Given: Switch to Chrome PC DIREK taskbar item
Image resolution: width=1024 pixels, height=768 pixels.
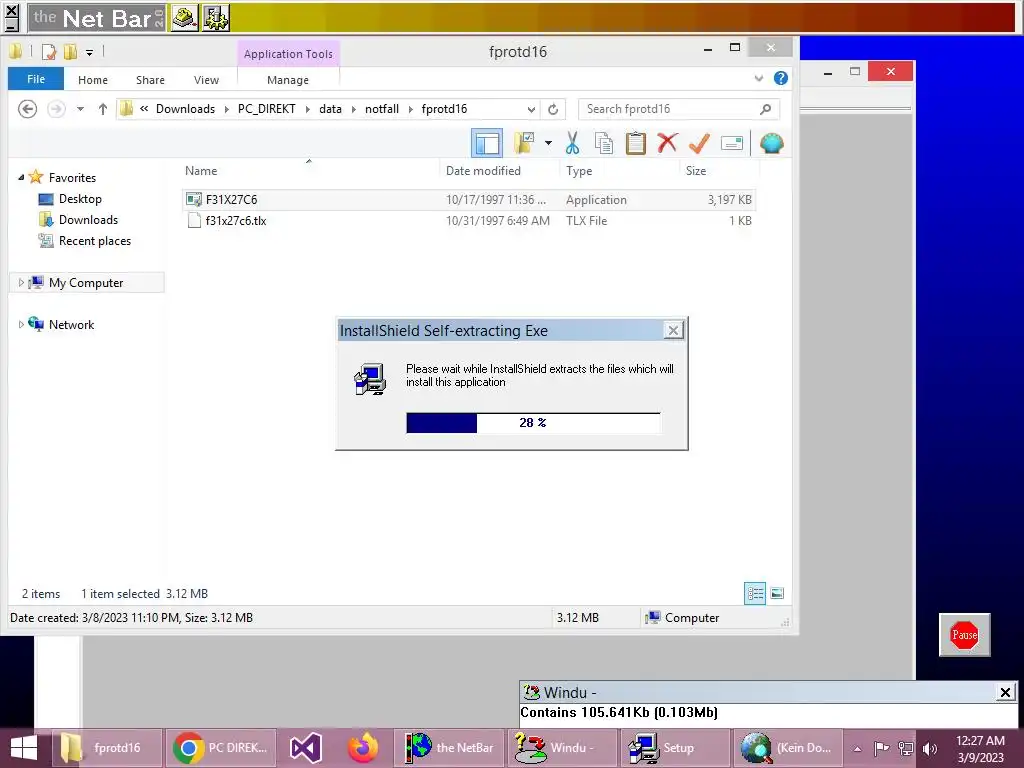Looking at the screenshot, I should tap(220, 748).
